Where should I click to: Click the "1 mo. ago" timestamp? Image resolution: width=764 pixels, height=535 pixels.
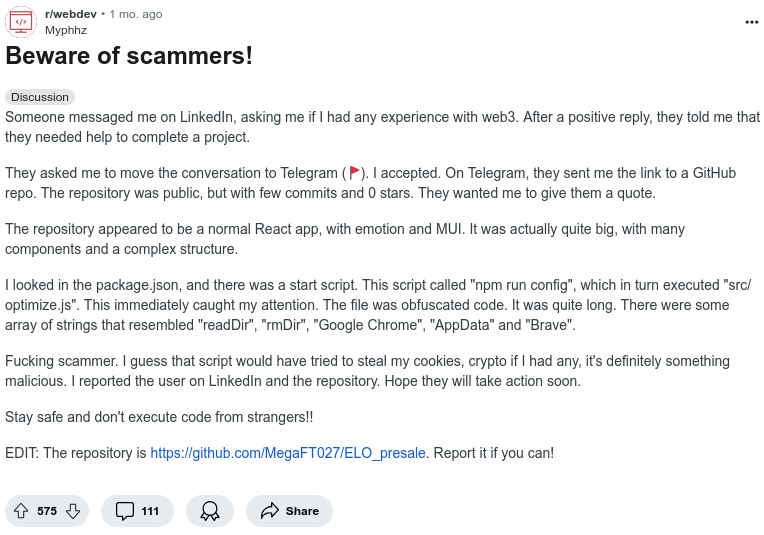click(136, 14)
